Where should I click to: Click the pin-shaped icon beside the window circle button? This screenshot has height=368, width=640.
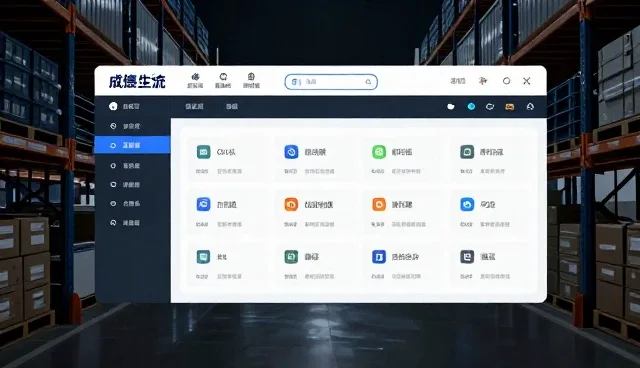(x=483, y=81)
